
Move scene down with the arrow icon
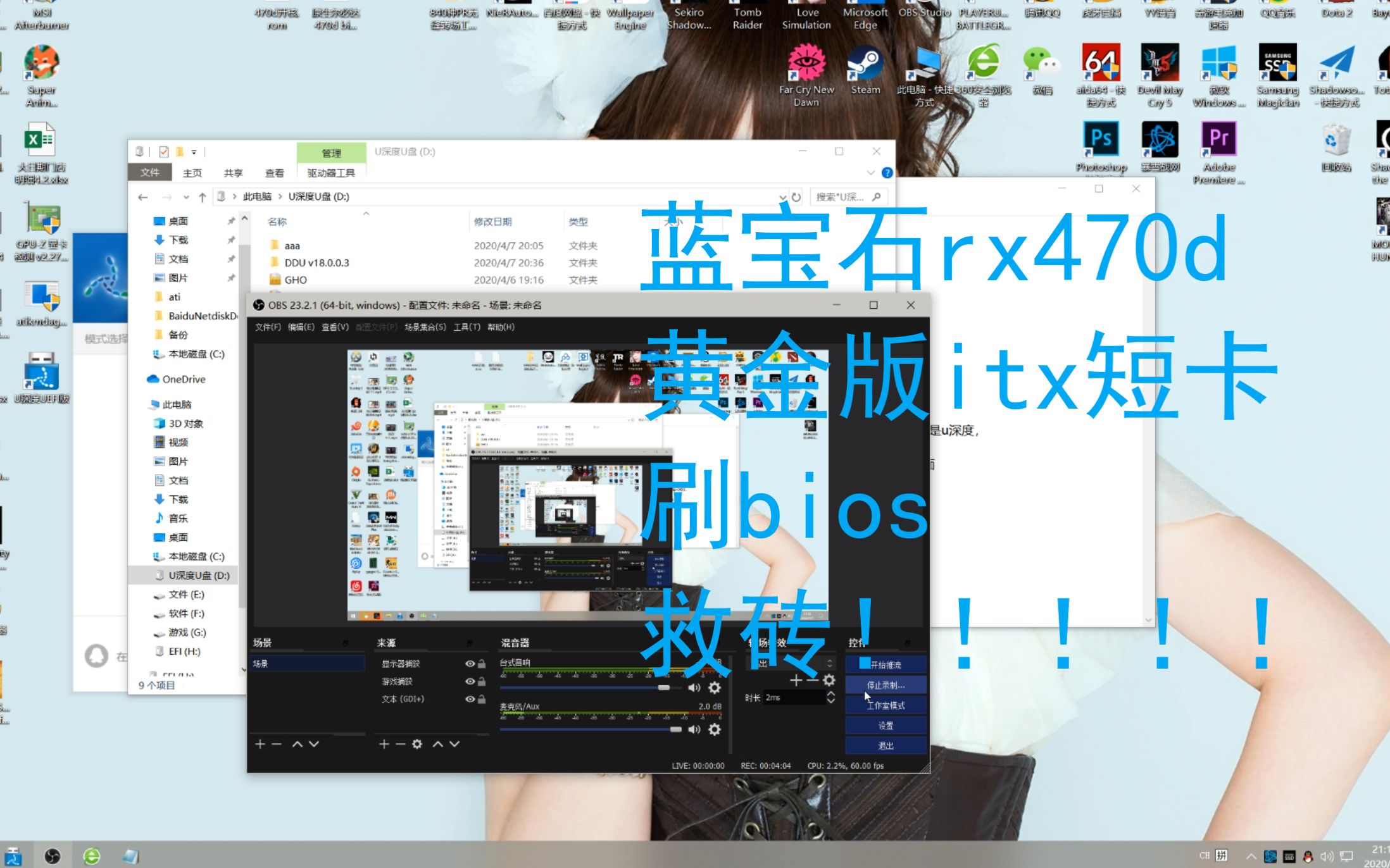[x=314, y=744]
